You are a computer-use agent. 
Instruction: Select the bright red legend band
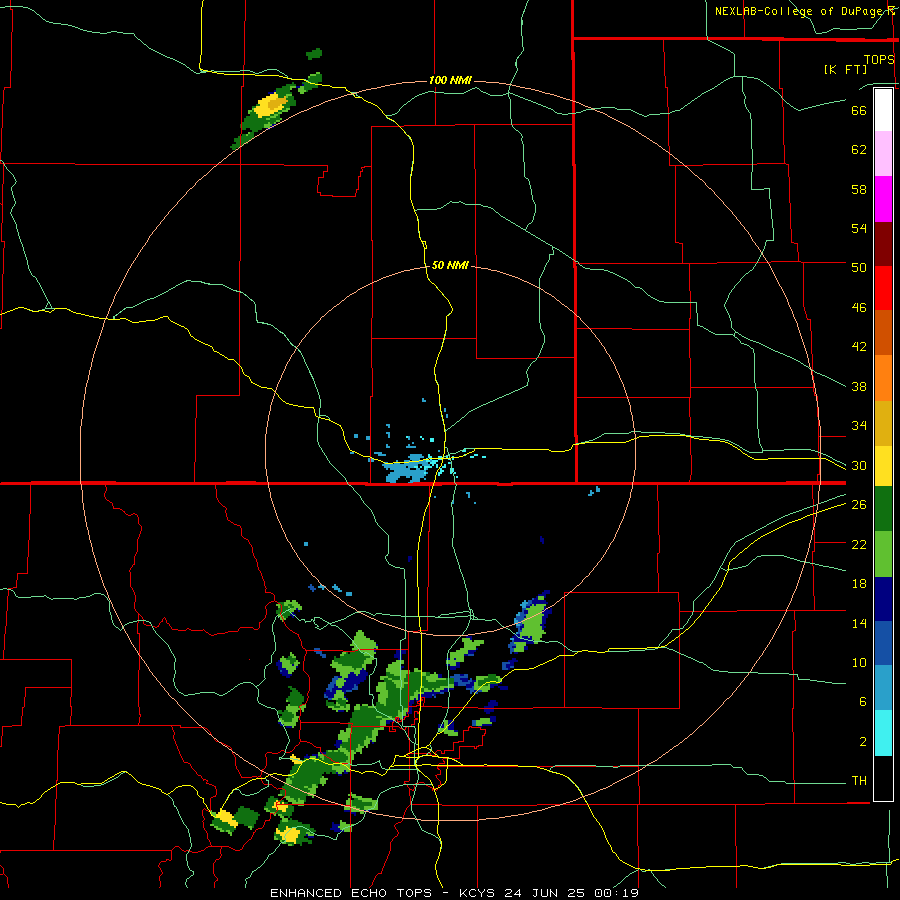tap(883, 288)
